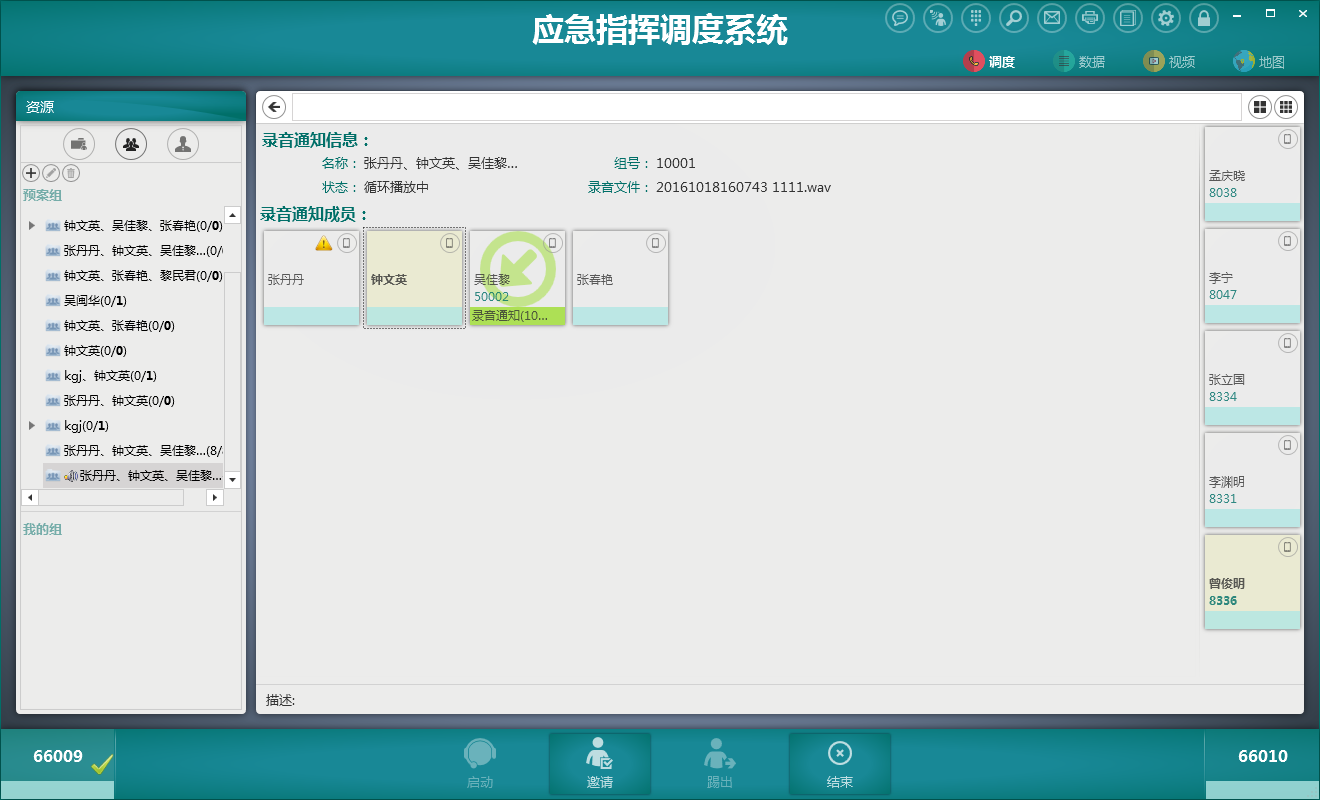Image resolution: width=1320 pixels, height=800 pixels.
Task: Expand the kgj(0/1) group node
Action: click(x=32, y=426)
